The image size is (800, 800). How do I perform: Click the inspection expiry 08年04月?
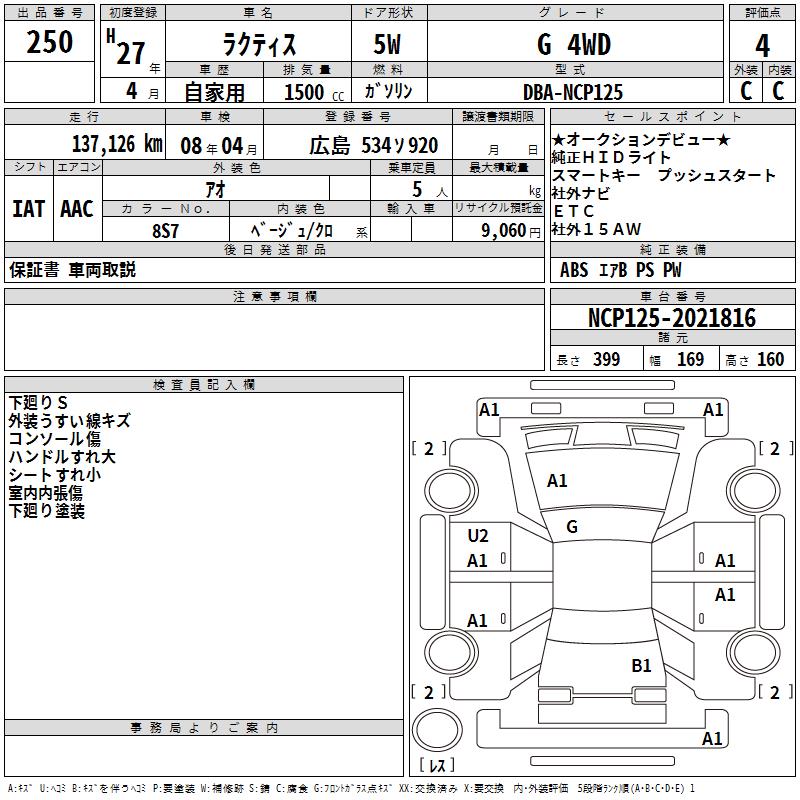(x=219, y=146)
